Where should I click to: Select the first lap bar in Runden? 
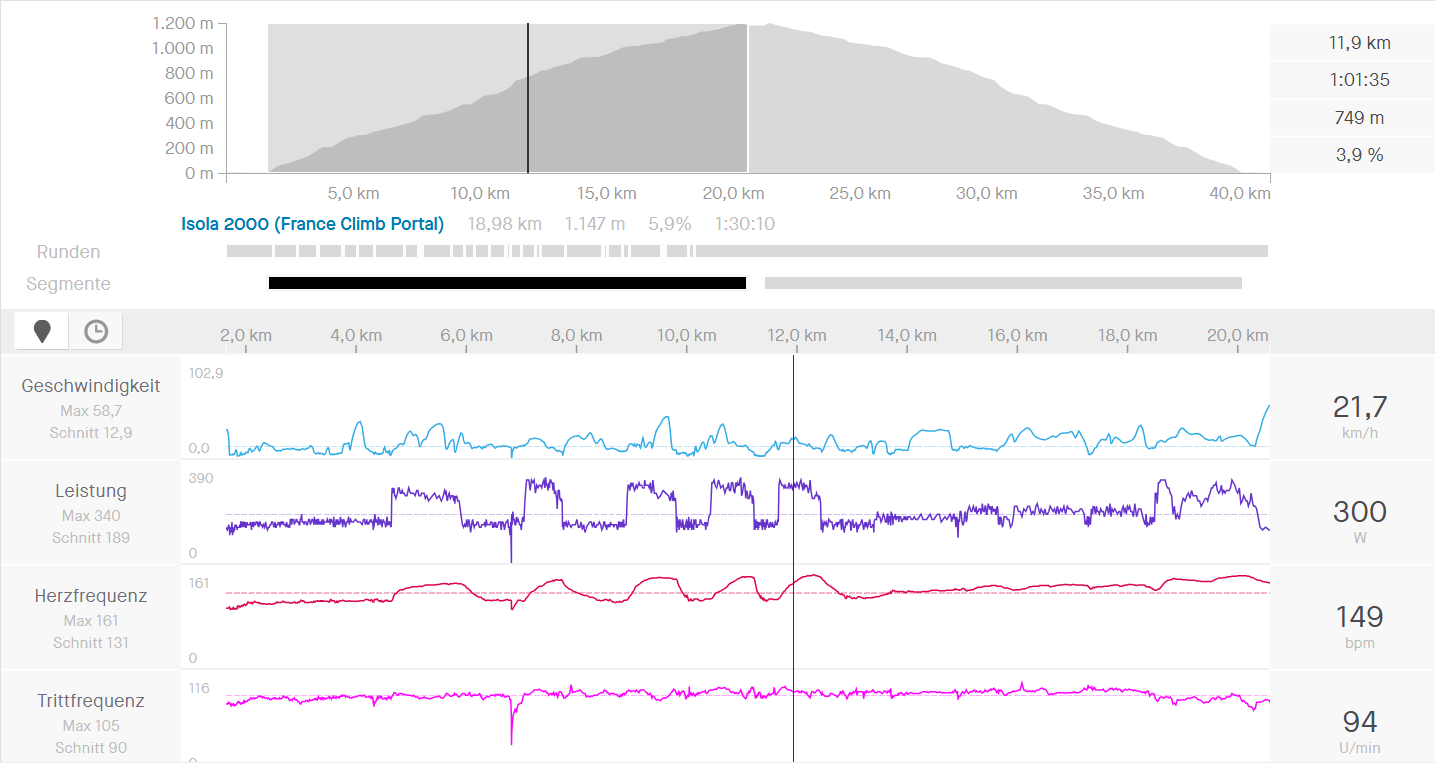(248, 251)
